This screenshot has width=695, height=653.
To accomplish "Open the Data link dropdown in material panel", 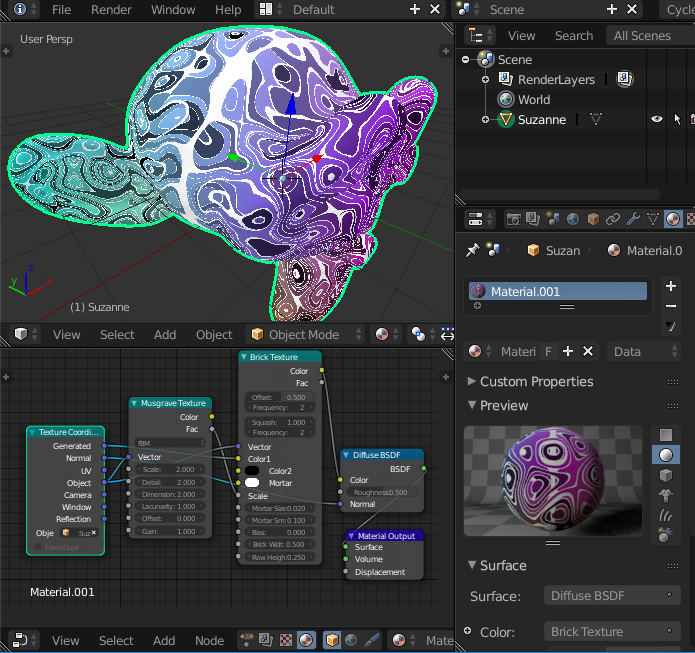I will (644, 352).
